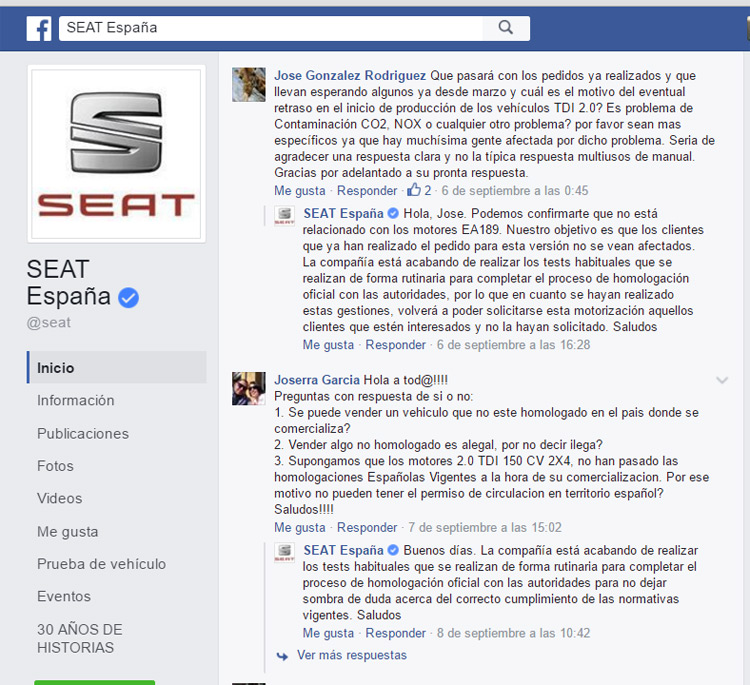
Task: Expand the options chevron on Joserra Garcia's comment
Action: coord(722,380)
